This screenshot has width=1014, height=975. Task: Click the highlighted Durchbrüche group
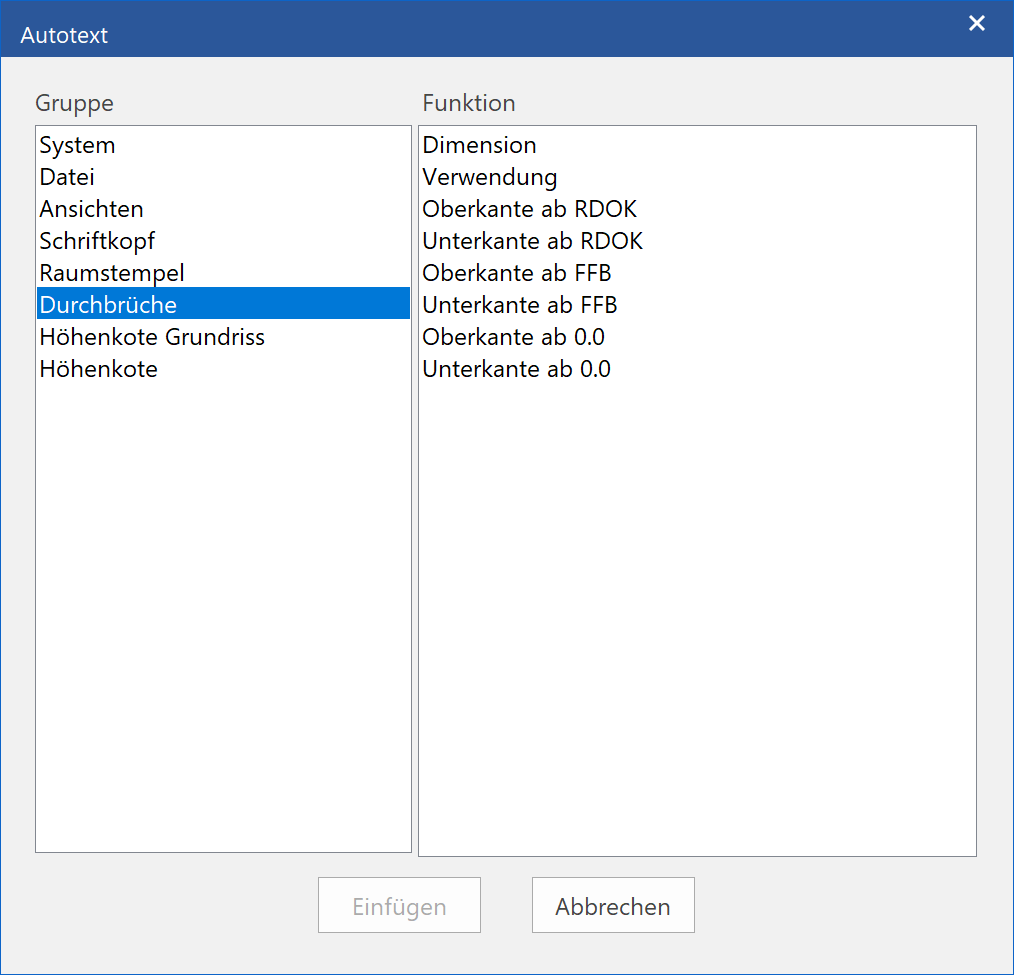pos(223,304)
